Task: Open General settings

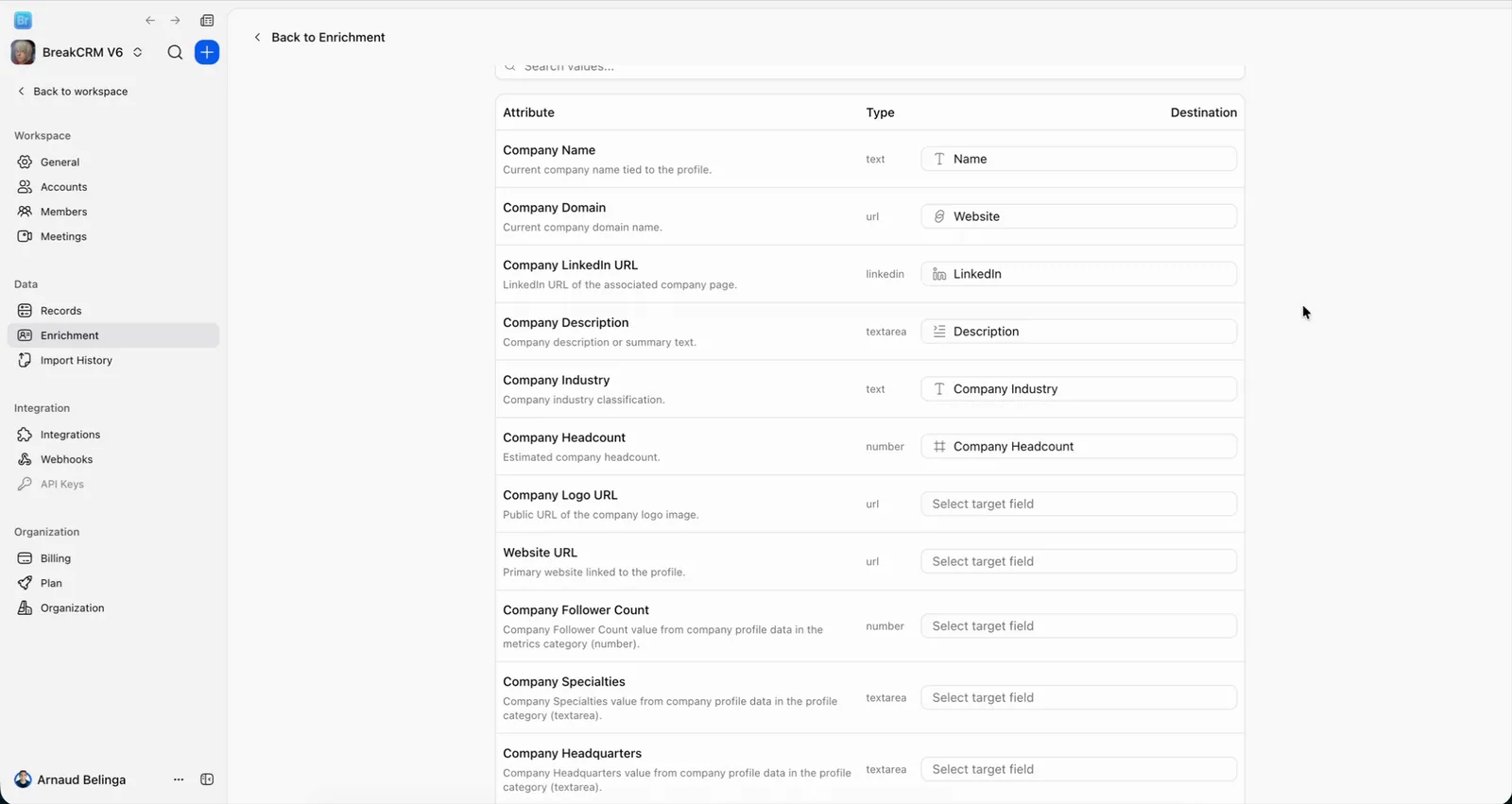Action: (x=113, y=163)
